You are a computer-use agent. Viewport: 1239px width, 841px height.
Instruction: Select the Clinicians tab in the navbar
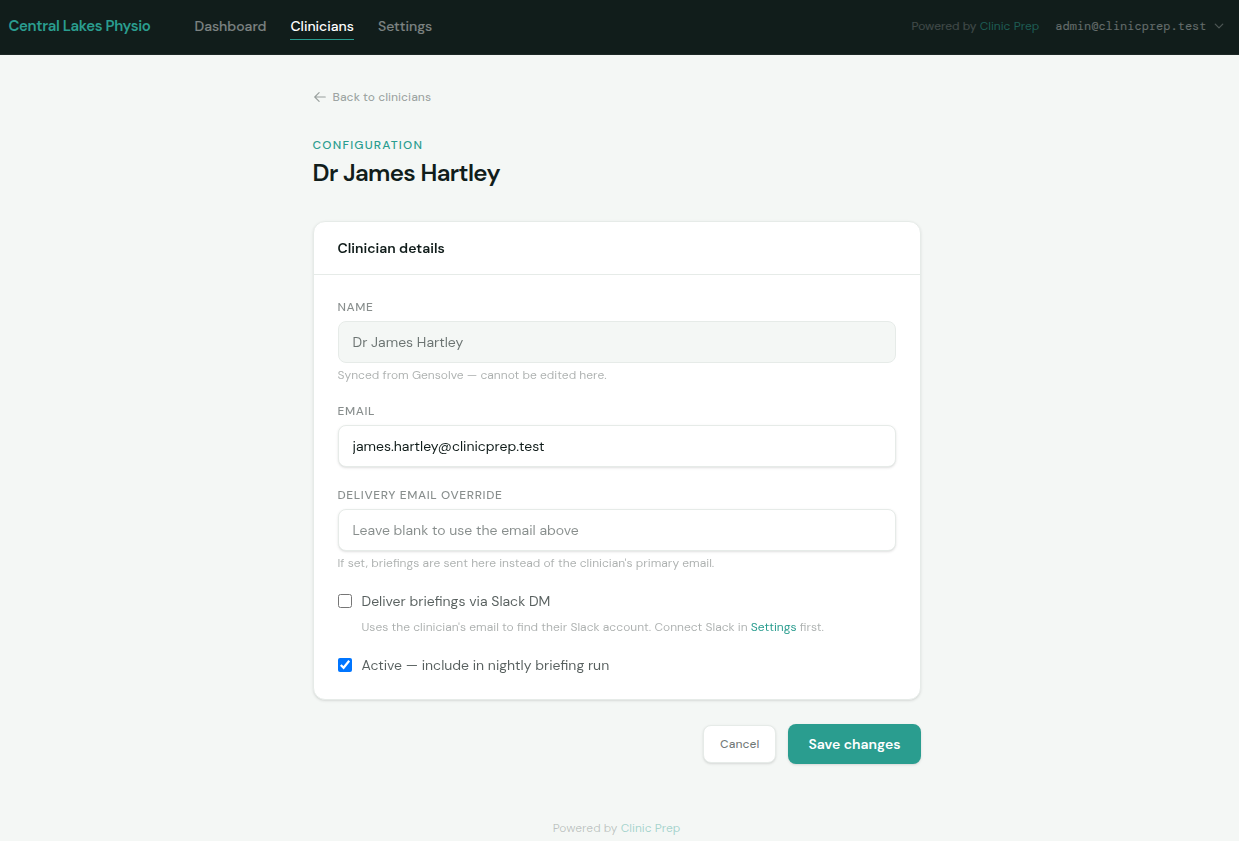coord(321,26)
